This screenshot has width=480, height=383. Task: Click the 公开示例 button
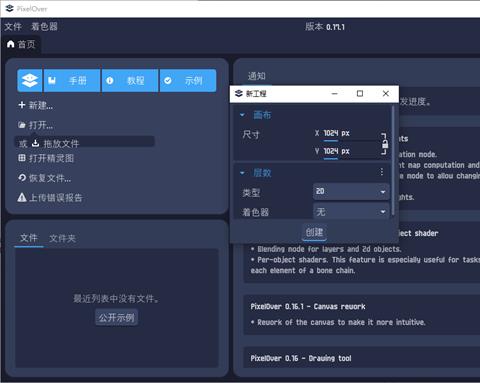pos(116,317)
